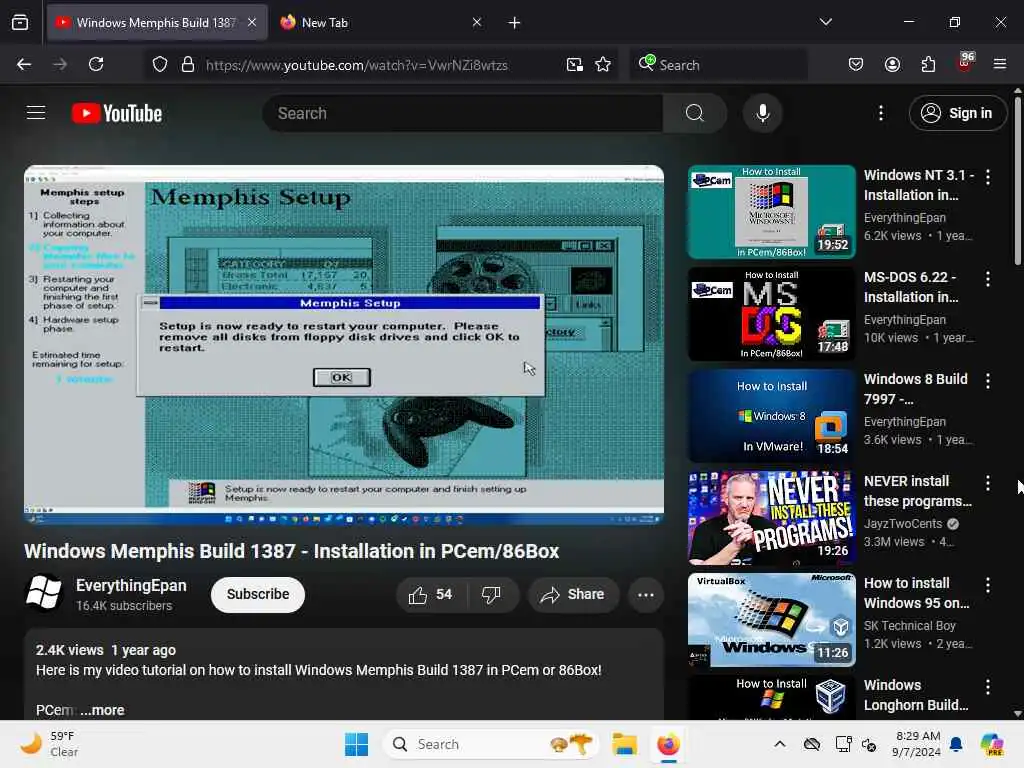Click the taskbar Search box
This screenshot has height=768, width=1024.
(x=491, y=744)
